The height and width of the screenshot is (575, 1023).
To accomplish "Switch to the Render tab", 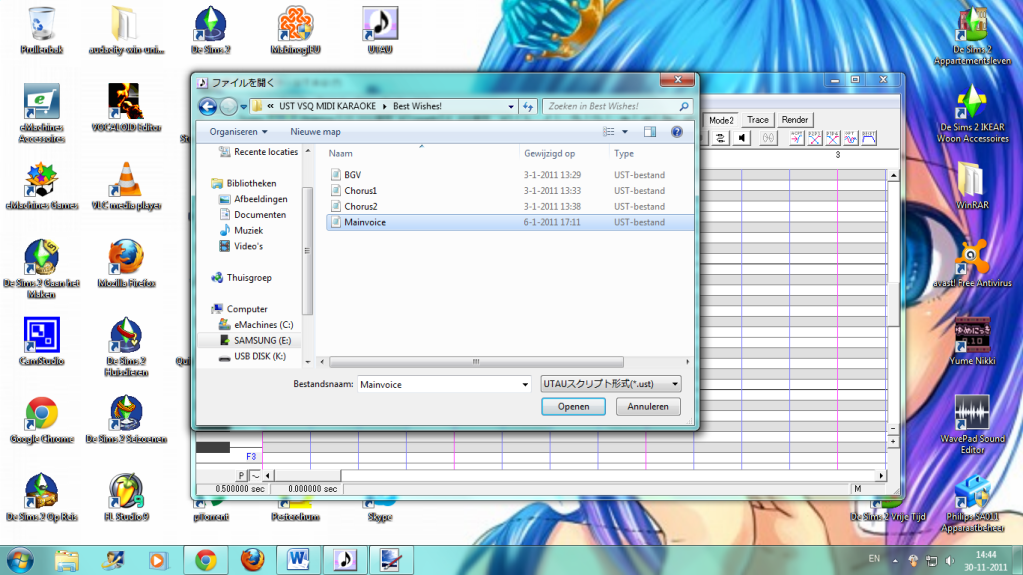I will 795,120.
